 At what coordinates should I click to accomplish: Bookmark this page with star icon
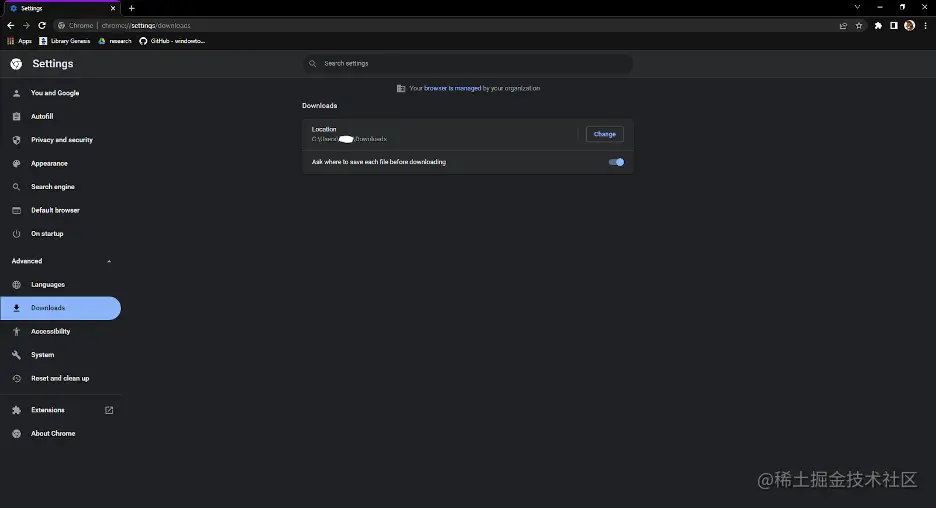859,26
